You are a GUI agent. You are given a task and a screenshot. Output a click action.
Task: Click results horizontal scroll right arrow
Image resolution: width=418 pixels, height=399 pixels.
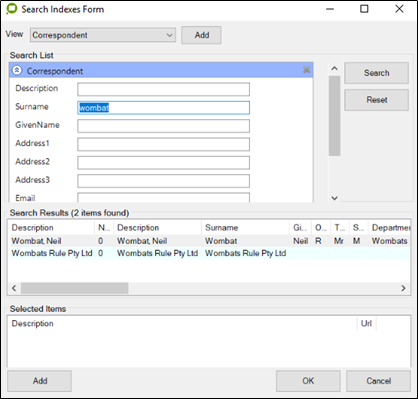403,288
